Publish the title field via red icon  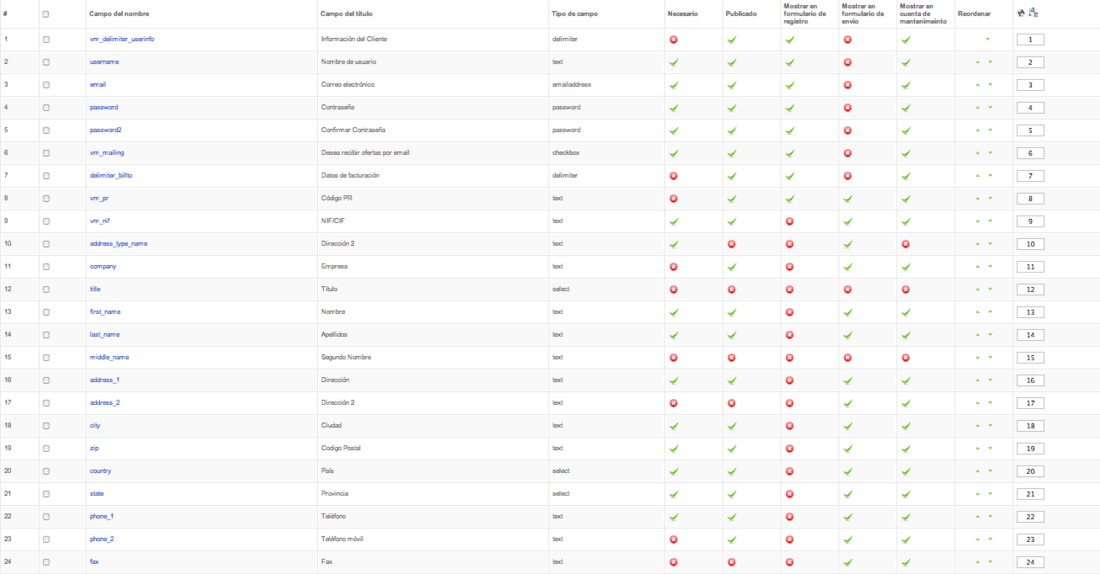point(732,289)
